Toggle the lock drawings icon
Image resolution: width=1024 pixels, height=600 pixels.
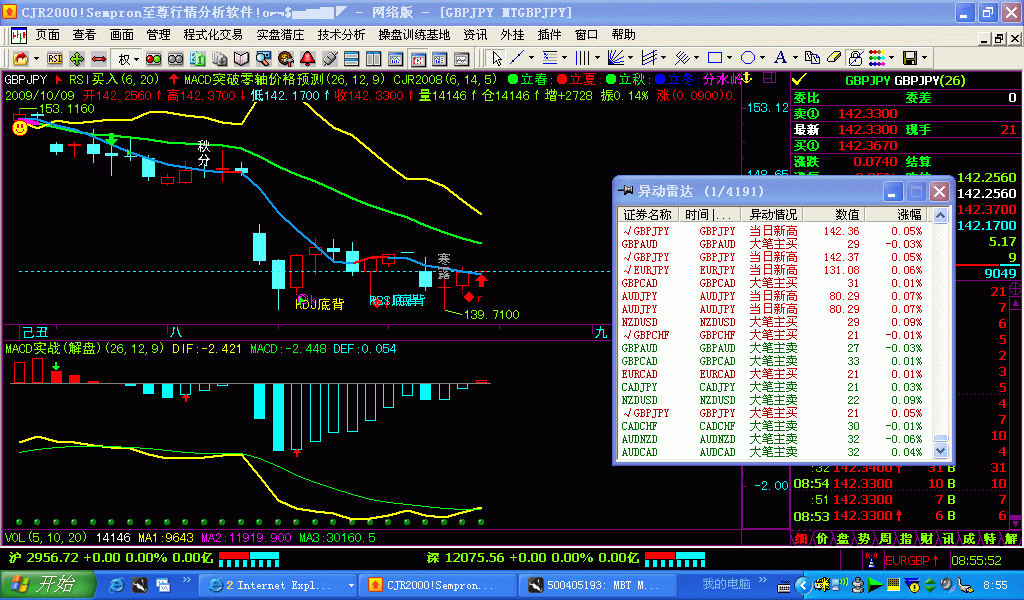[855, 58]
